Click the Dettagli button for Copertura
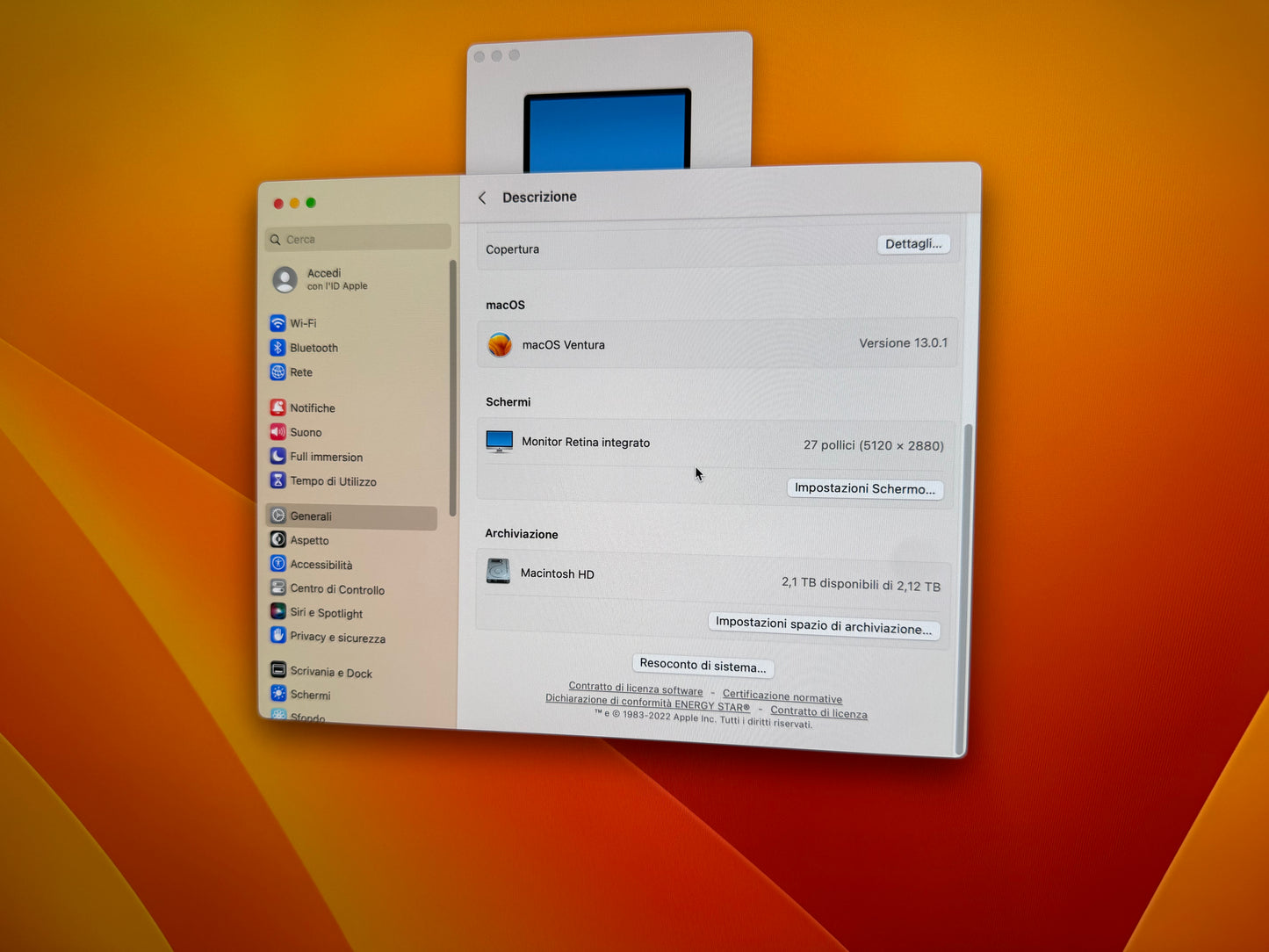This screenshot has width=1269, height=952. [912, 244]
